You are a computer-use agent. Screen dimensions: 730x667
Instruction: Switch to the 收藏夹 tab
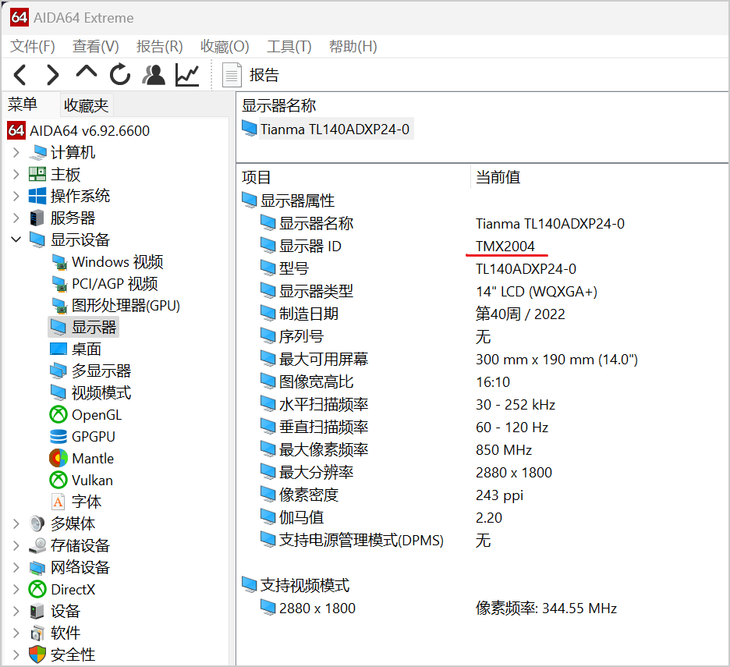[86, 105]
